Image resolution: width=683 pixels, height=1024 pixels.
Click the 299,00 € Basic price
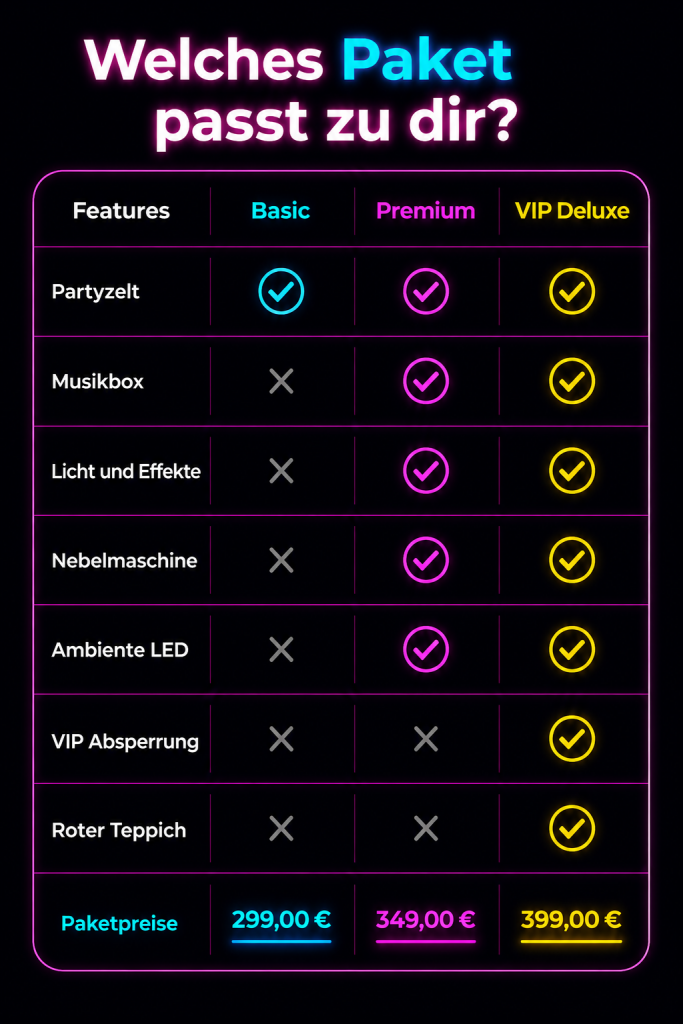(x=281, y=920)
